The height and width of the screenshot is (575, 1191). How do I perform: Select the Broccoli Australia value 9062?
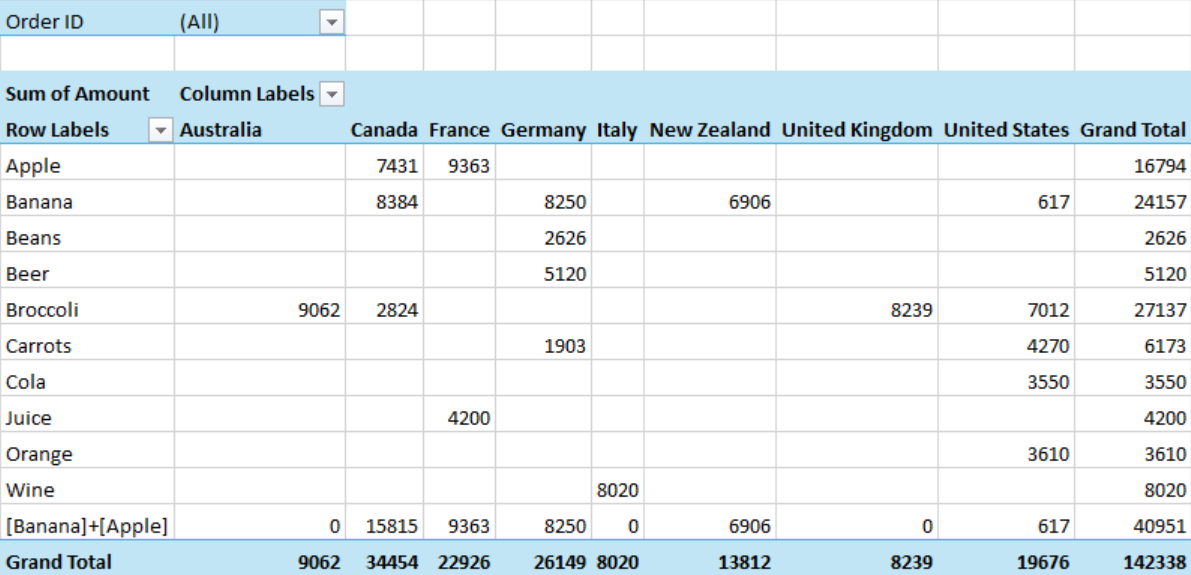[319, 310]
